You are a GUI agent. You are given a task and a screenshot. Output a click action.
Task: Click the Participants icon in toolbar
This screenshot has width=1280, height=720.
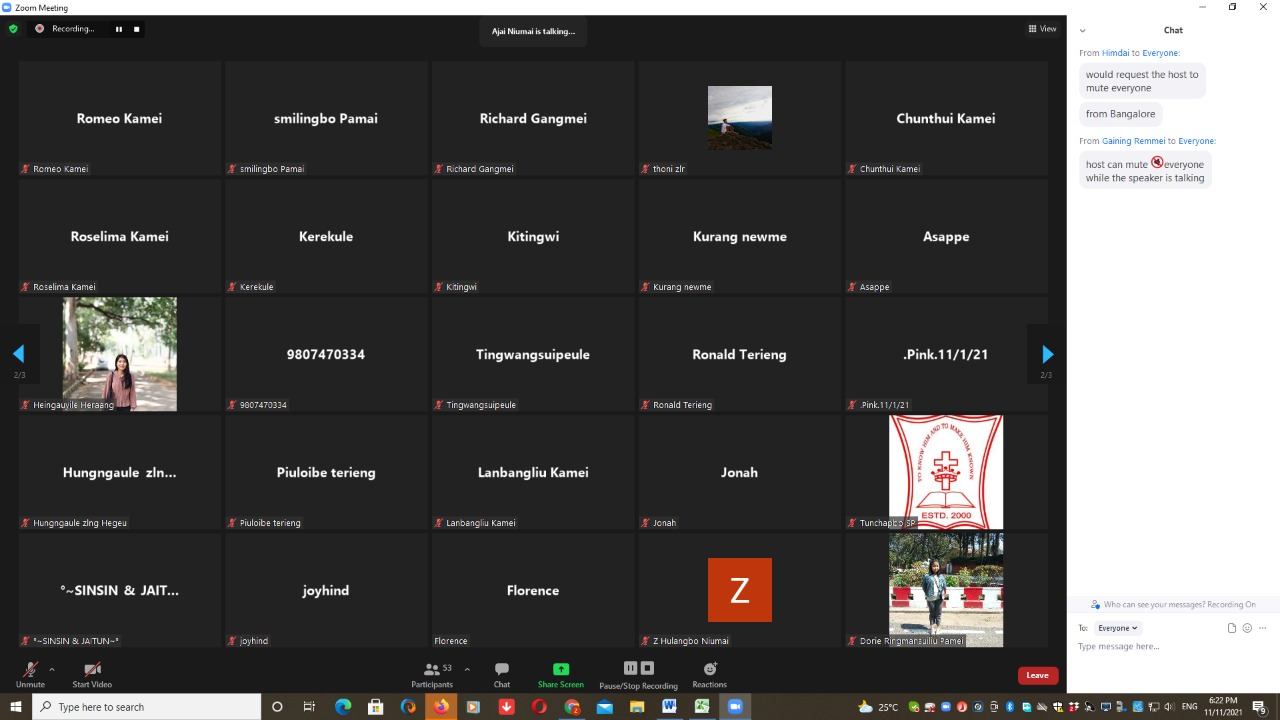[x=432, y=674]
